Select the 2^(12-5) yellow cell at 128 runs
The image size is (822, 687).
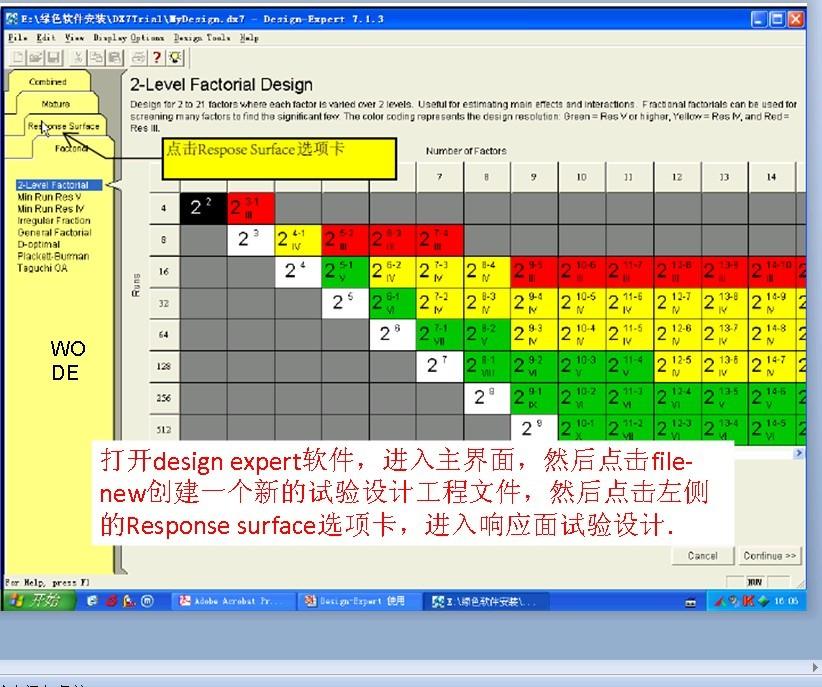677,367
